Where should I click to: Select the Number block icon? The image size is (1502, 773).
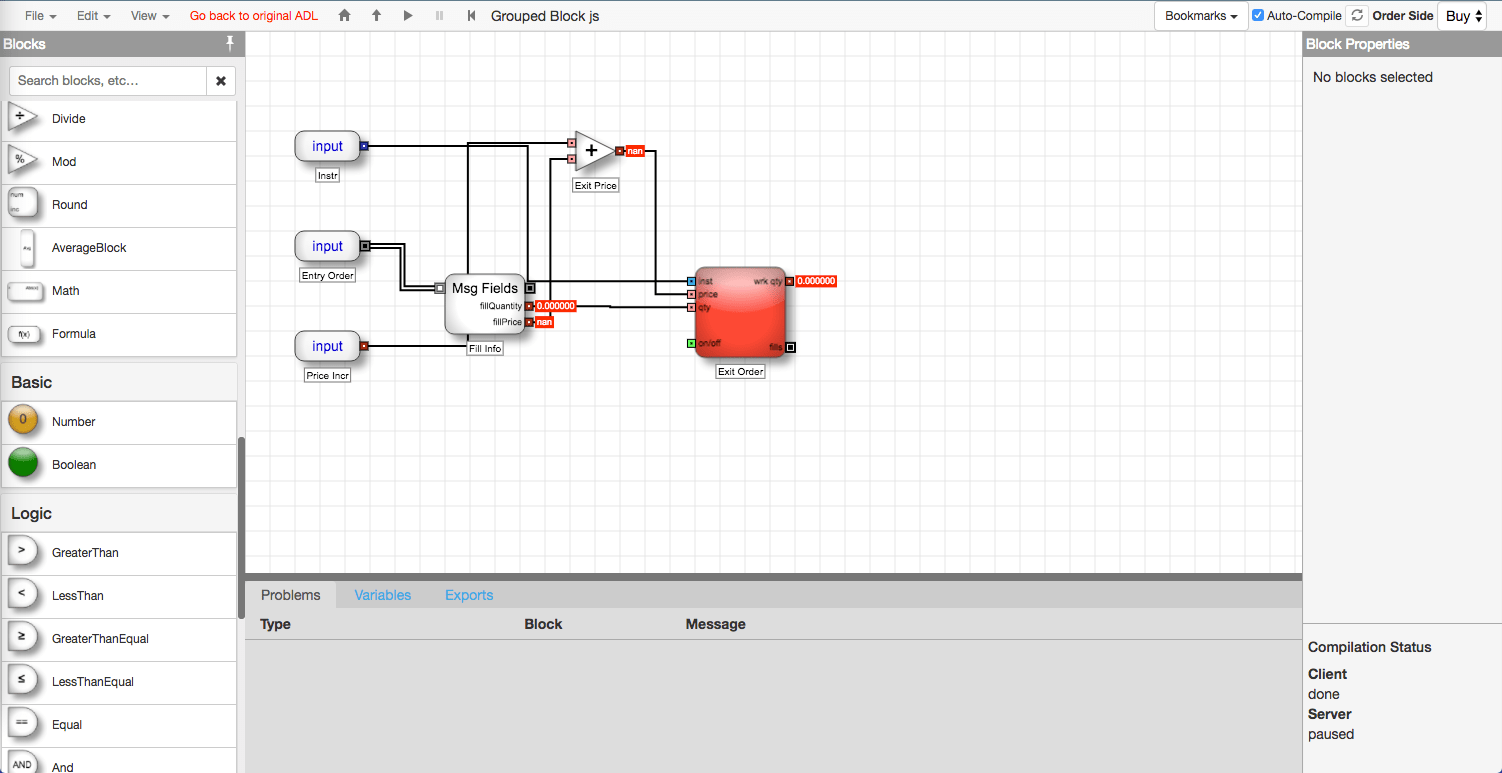click(x=23, y=421)
